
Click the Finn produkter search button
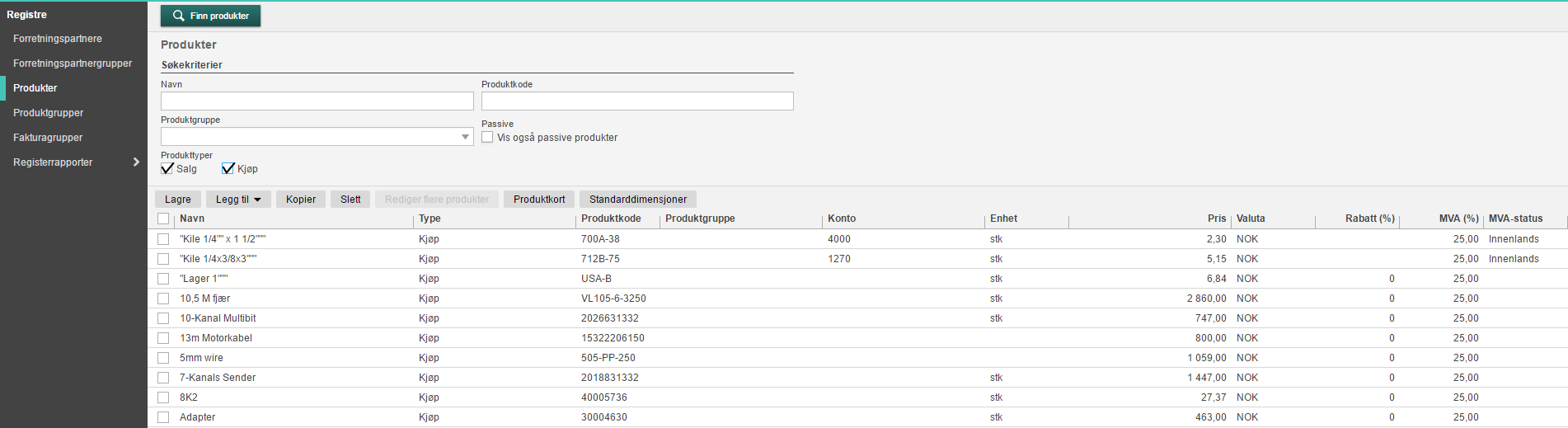(210, 16)
